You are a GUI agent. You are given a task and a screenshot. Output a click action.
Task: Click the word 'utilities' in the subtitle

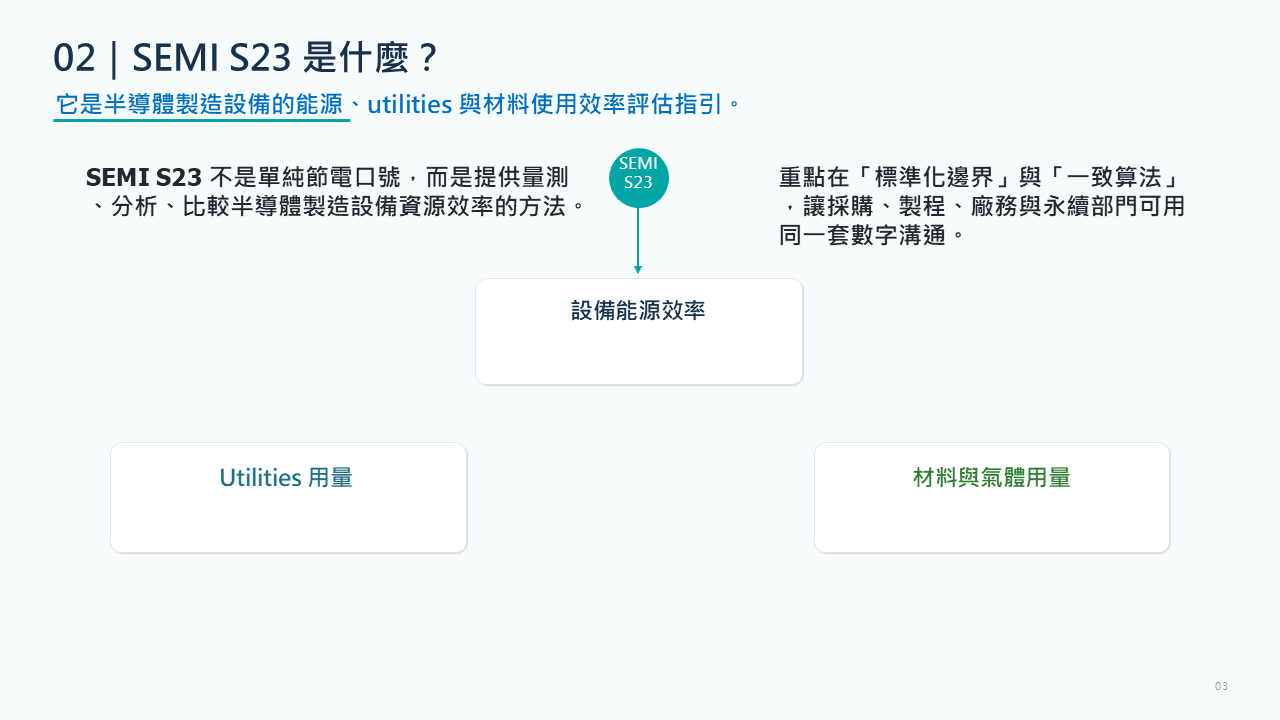coord(410,104)
